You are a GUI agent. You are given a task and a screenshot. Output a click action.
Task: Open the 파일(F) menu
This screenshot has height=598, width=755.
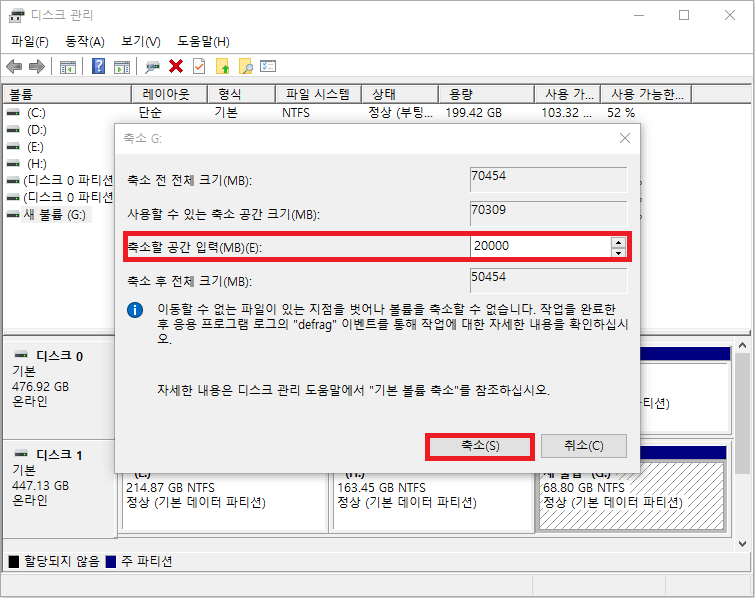coord(30,41)
